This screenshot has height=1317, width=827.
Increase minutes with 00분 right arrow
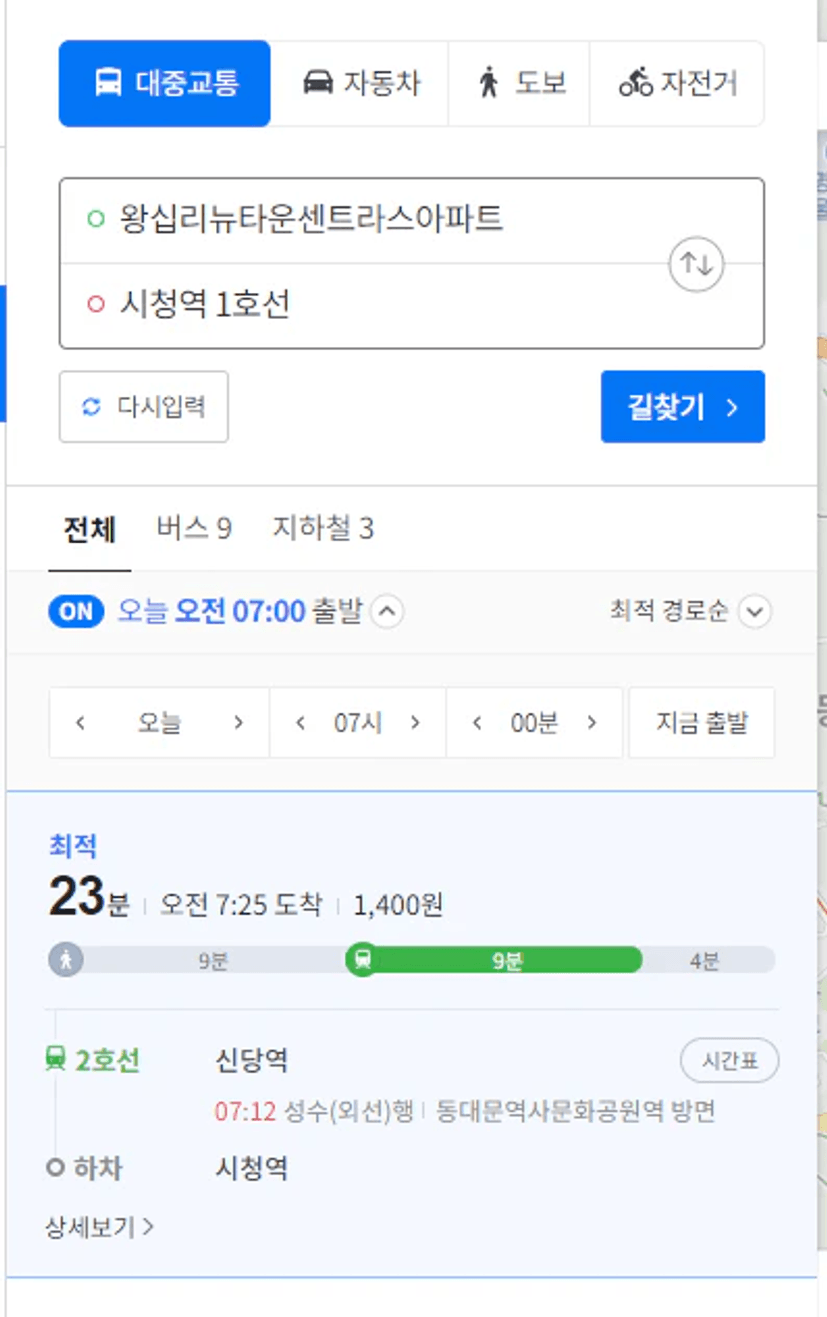(x=592, y=723)
